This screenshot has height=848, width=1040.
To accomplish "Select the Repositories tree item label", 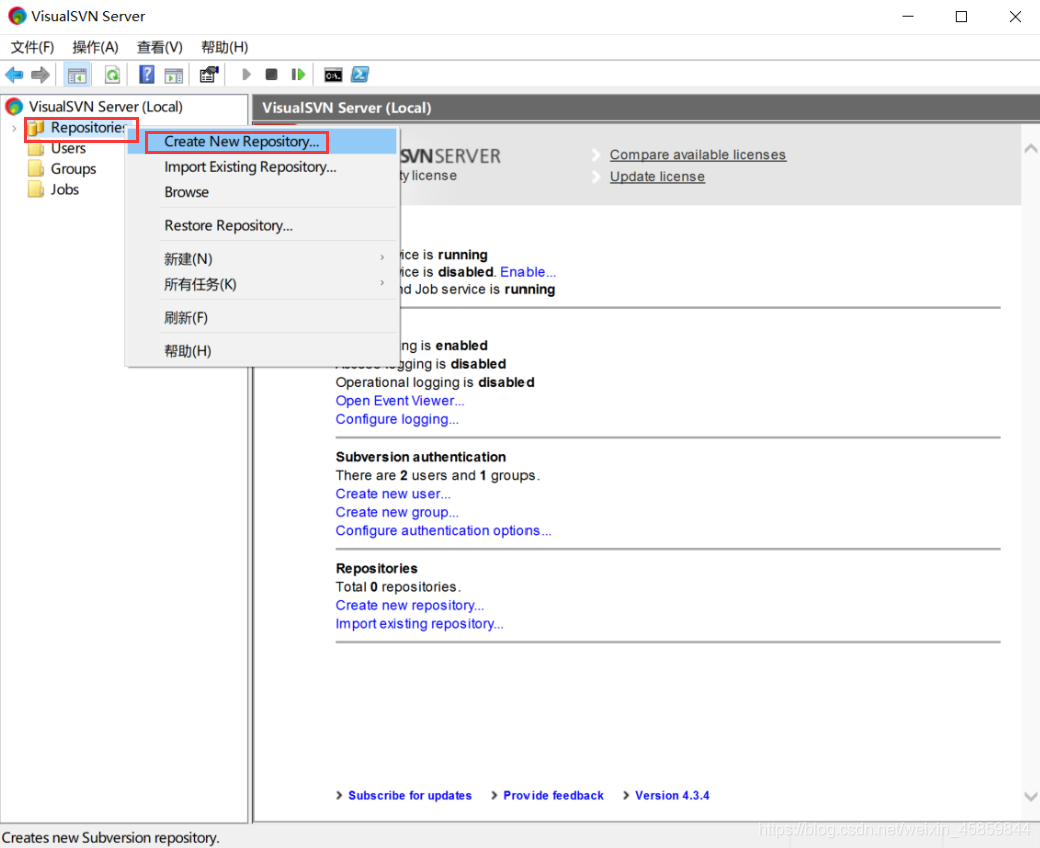I will [88, 127].
